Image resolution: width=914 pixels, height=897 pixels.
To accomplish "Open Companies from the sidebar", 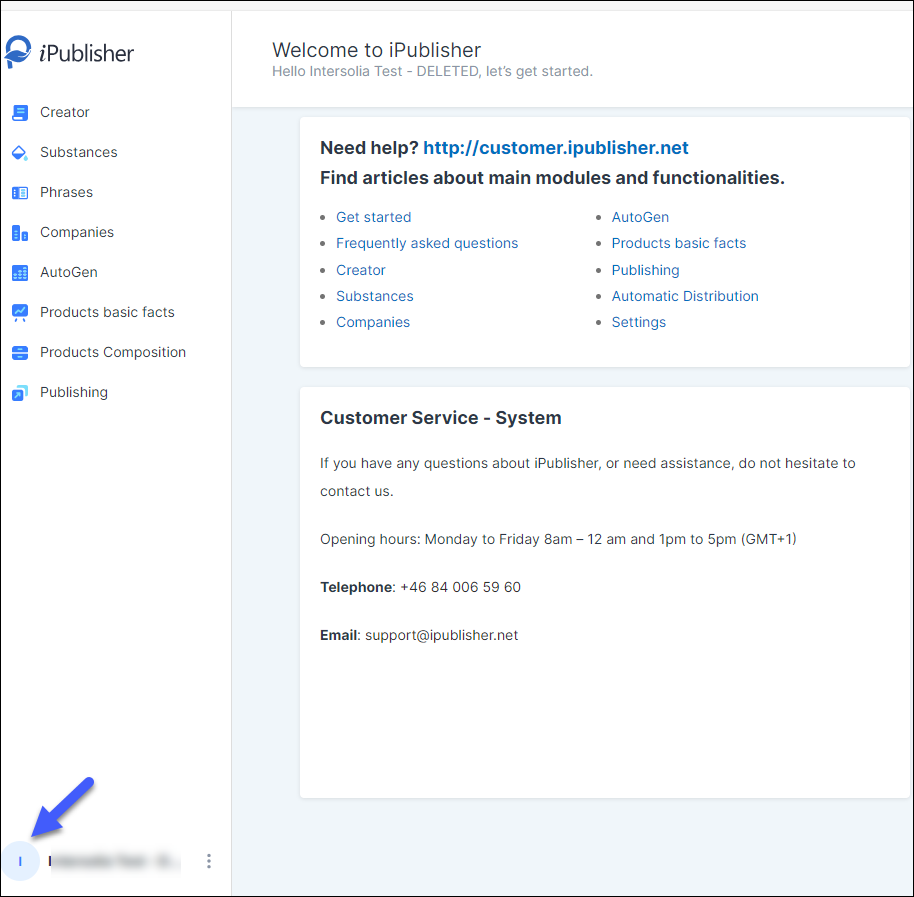I will (77, 232).
